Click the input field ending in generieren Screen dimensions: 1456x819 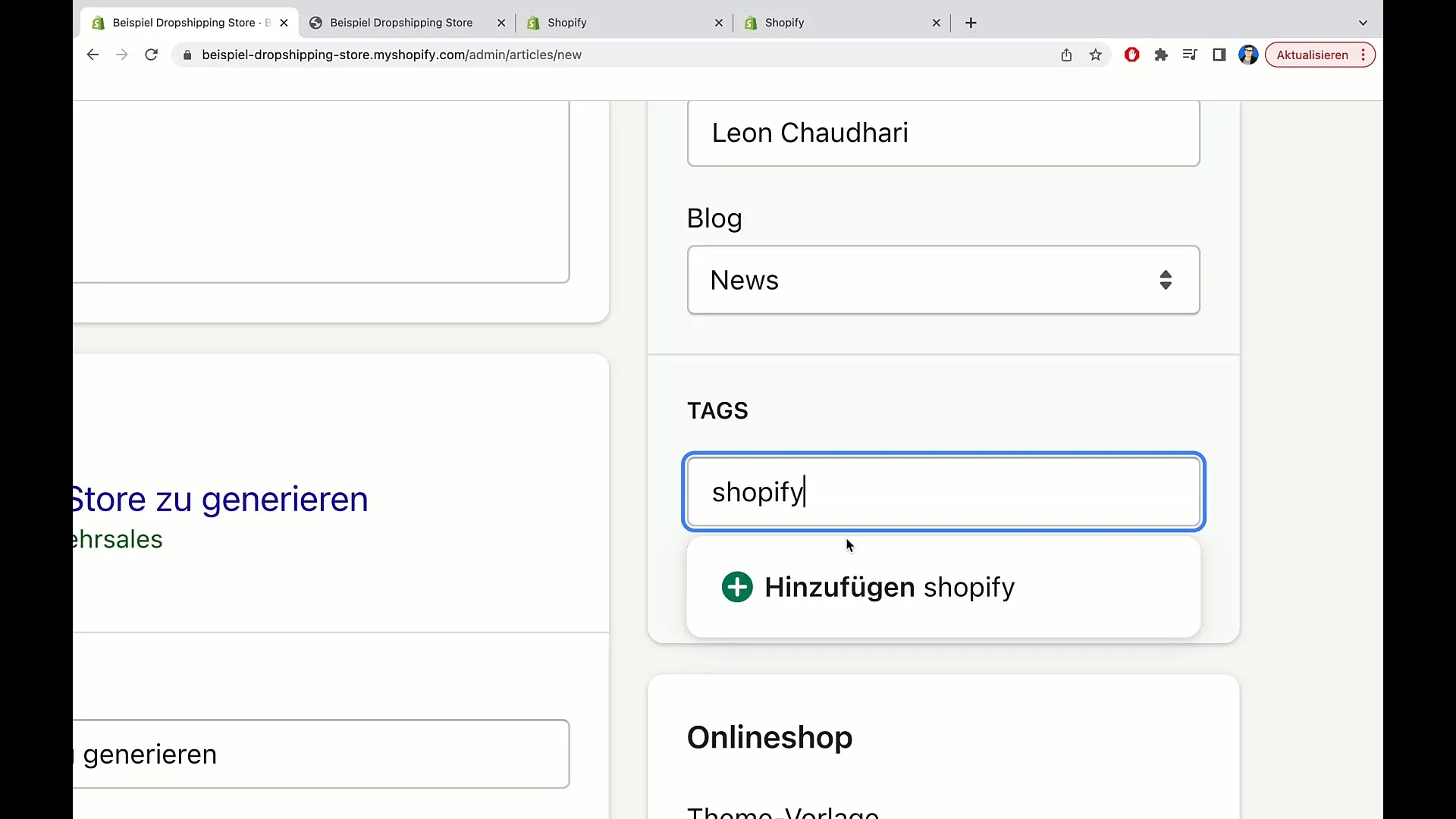pos(322,754)
